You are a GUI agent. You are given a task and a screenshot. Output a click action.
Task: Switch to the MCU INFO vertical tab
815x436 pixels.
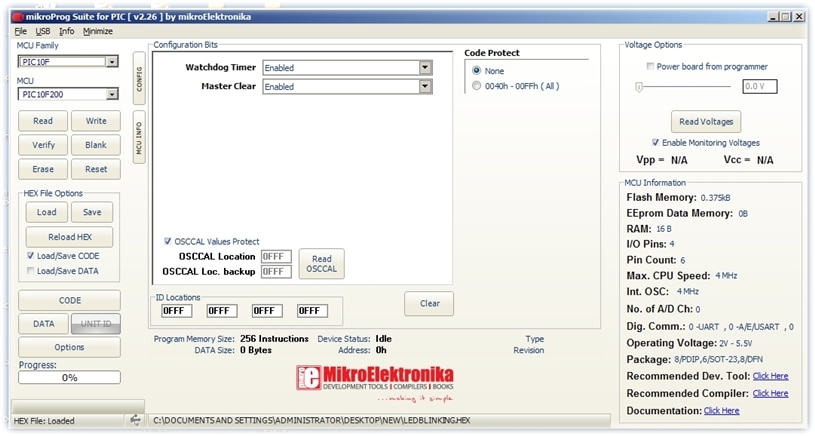[x=139, y=137]
